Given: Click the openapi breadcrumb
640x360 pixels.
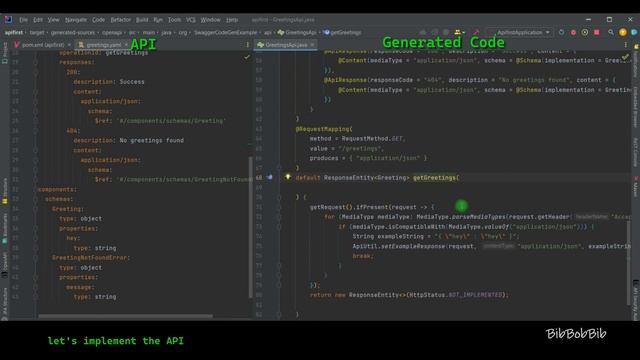Looking at the screenshot, I should 112,33.
